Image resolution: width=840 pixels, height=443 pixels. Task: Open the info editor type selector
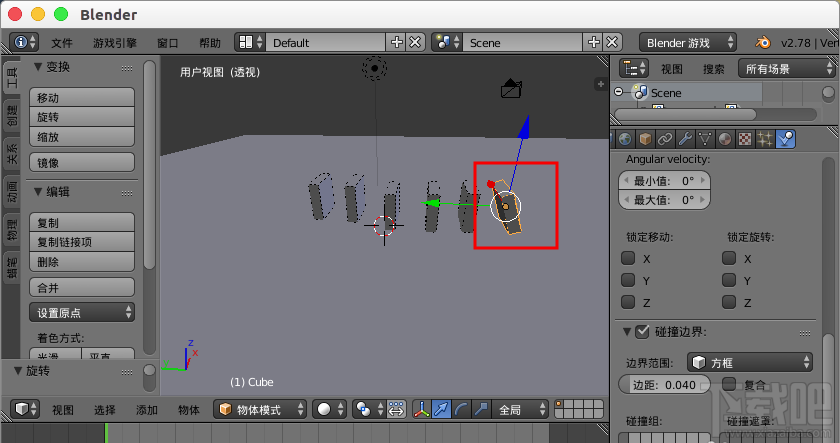pos(25,42)
